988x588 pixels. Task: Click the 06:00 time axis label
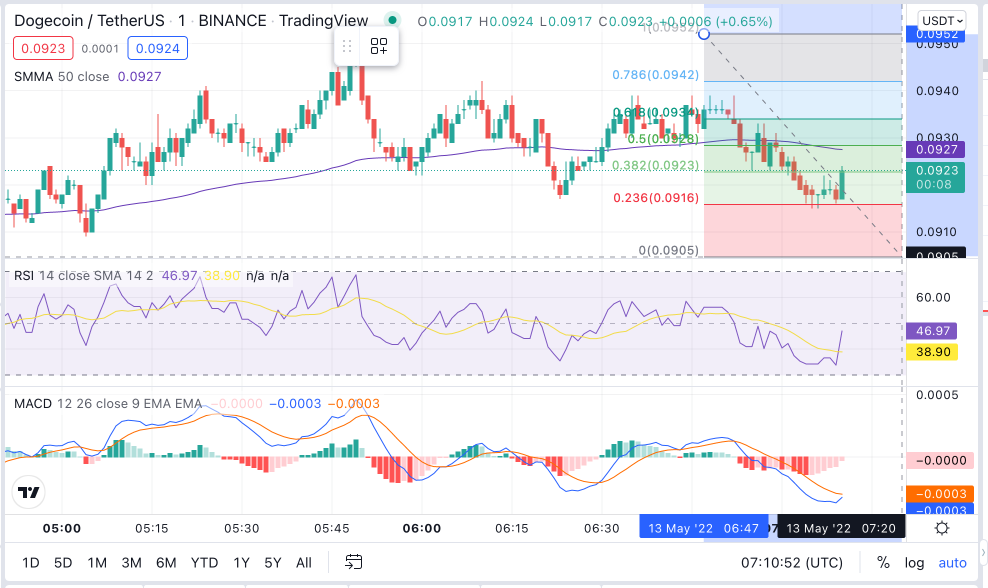(x=422, y=528)
